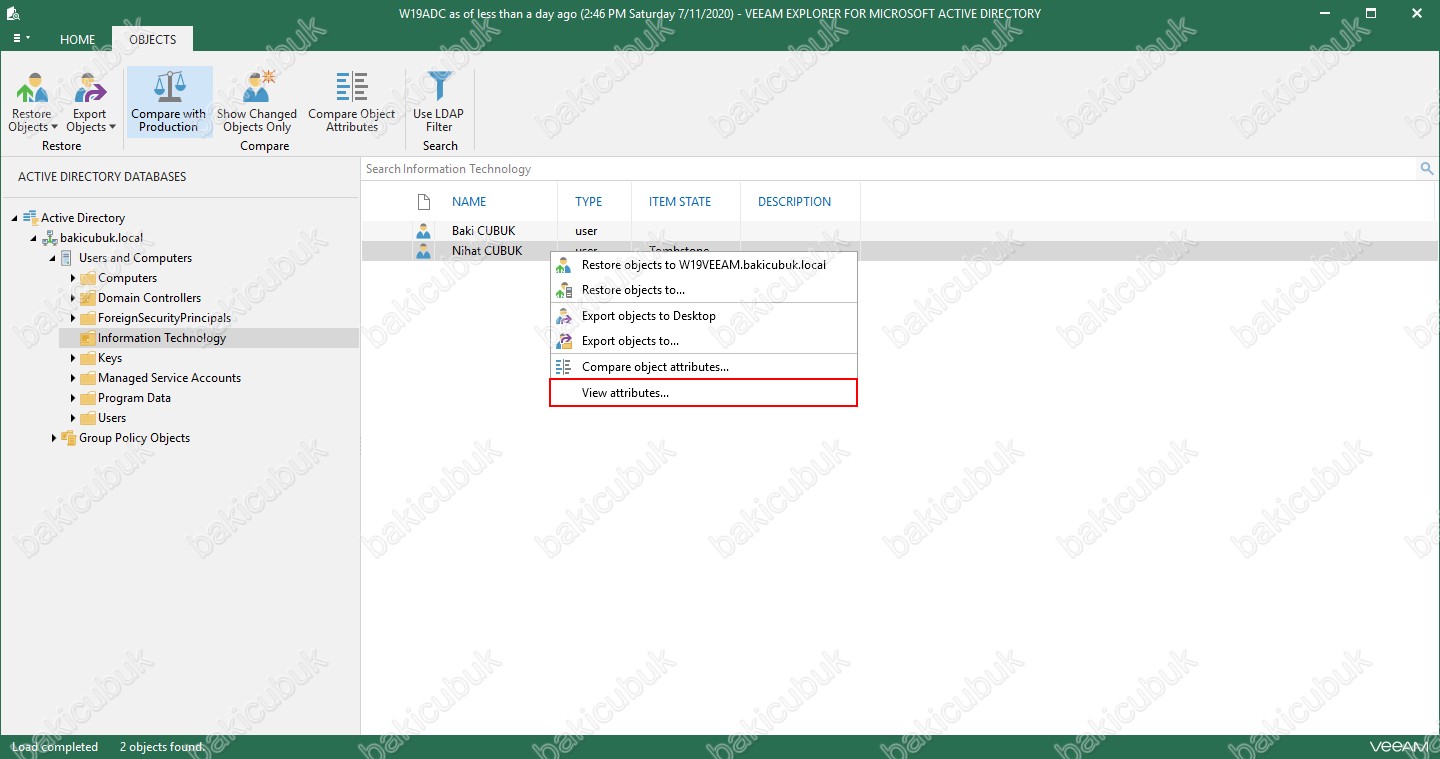Click the Users and Computers container icon
1440x759 pixels.
pos(68,258)
